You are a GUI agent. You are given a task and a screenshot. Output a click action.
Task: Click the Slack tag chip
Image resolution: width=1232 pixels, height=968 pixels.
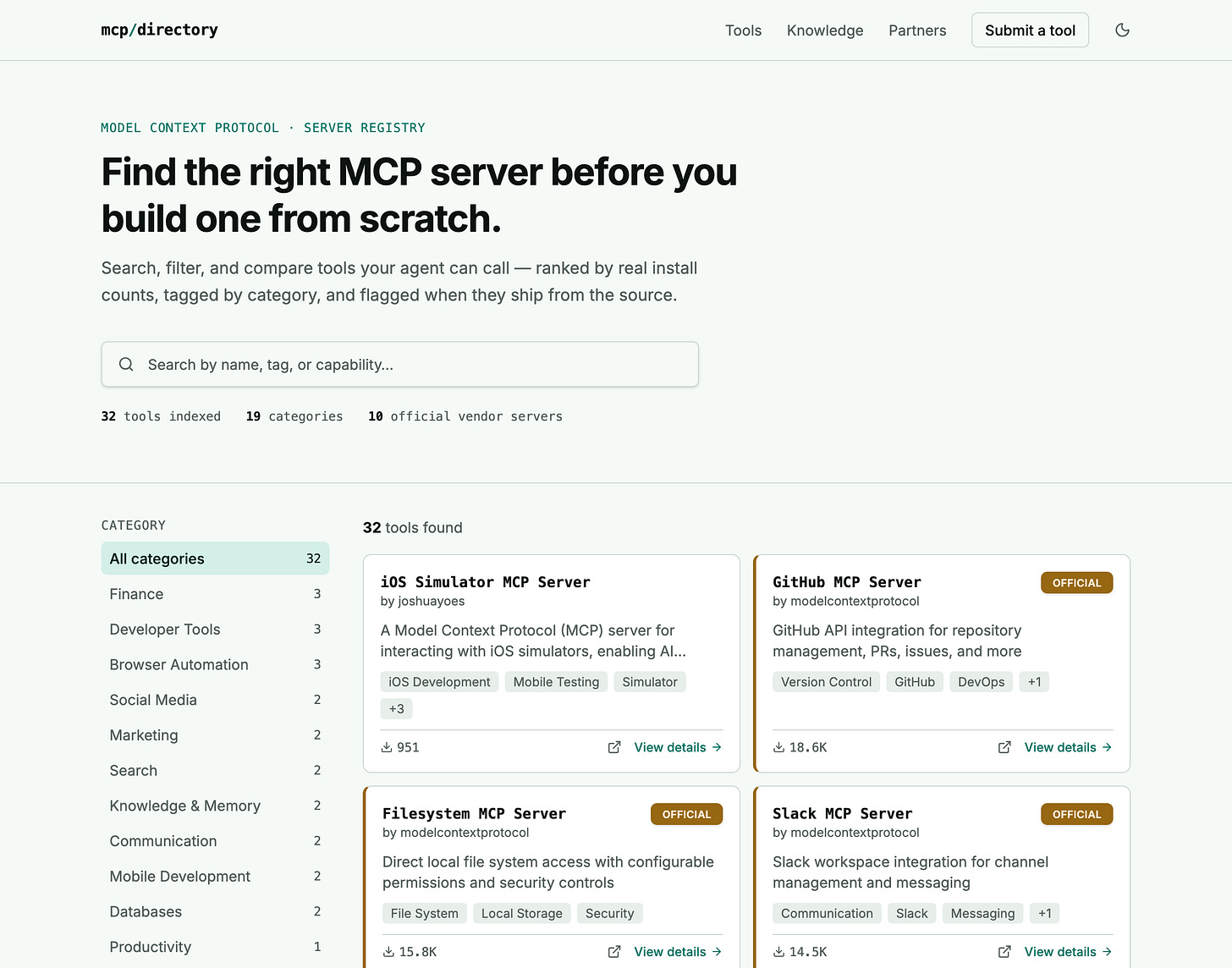[912, 914]
